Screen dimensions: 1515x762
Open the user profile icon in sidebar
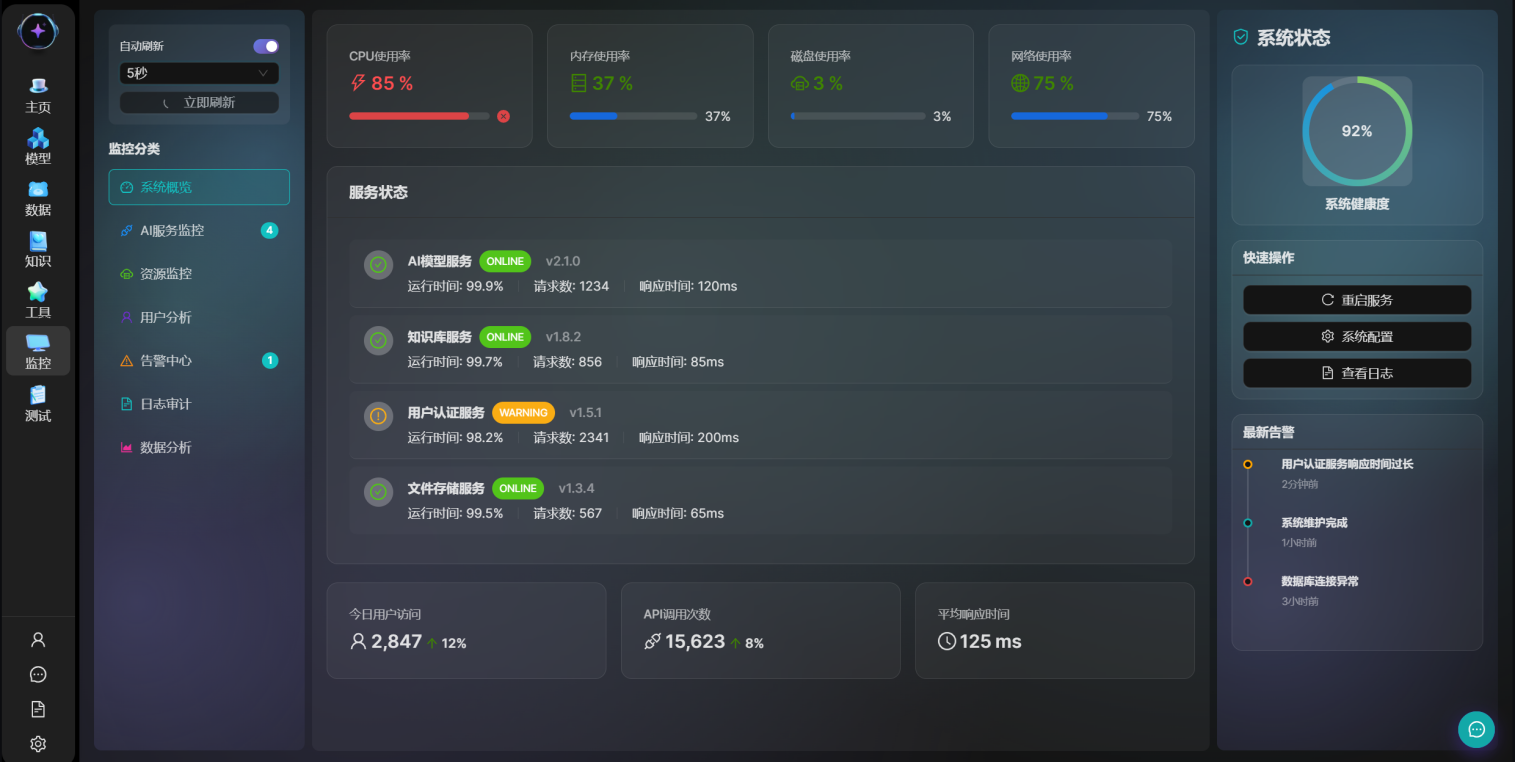click(38, 639)
